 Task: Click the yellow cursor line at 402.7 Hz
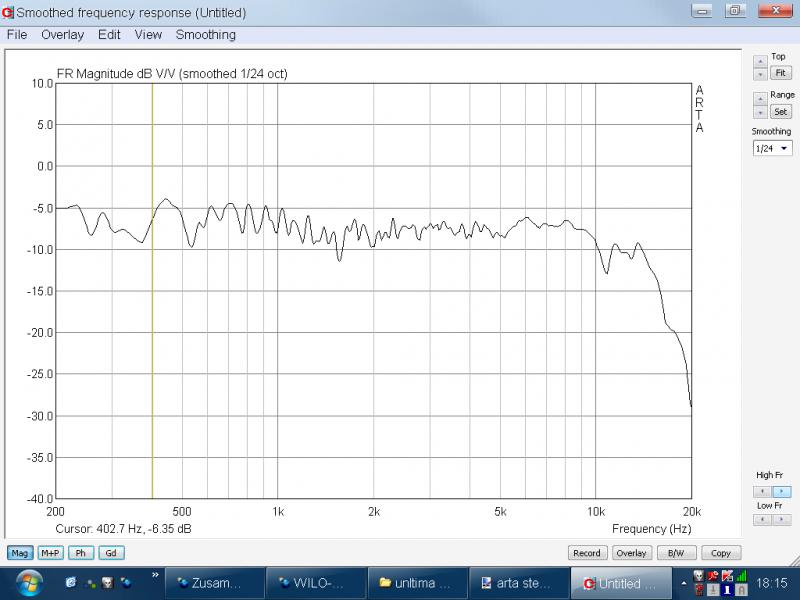click(x=152, y=291)
